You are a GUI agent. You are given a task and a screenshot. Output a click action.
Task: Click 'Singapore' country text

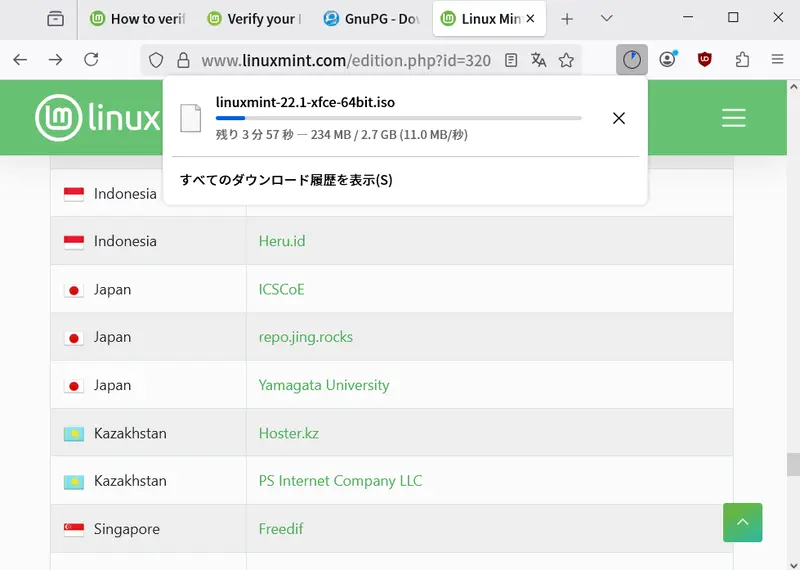(x=127, y=529)
